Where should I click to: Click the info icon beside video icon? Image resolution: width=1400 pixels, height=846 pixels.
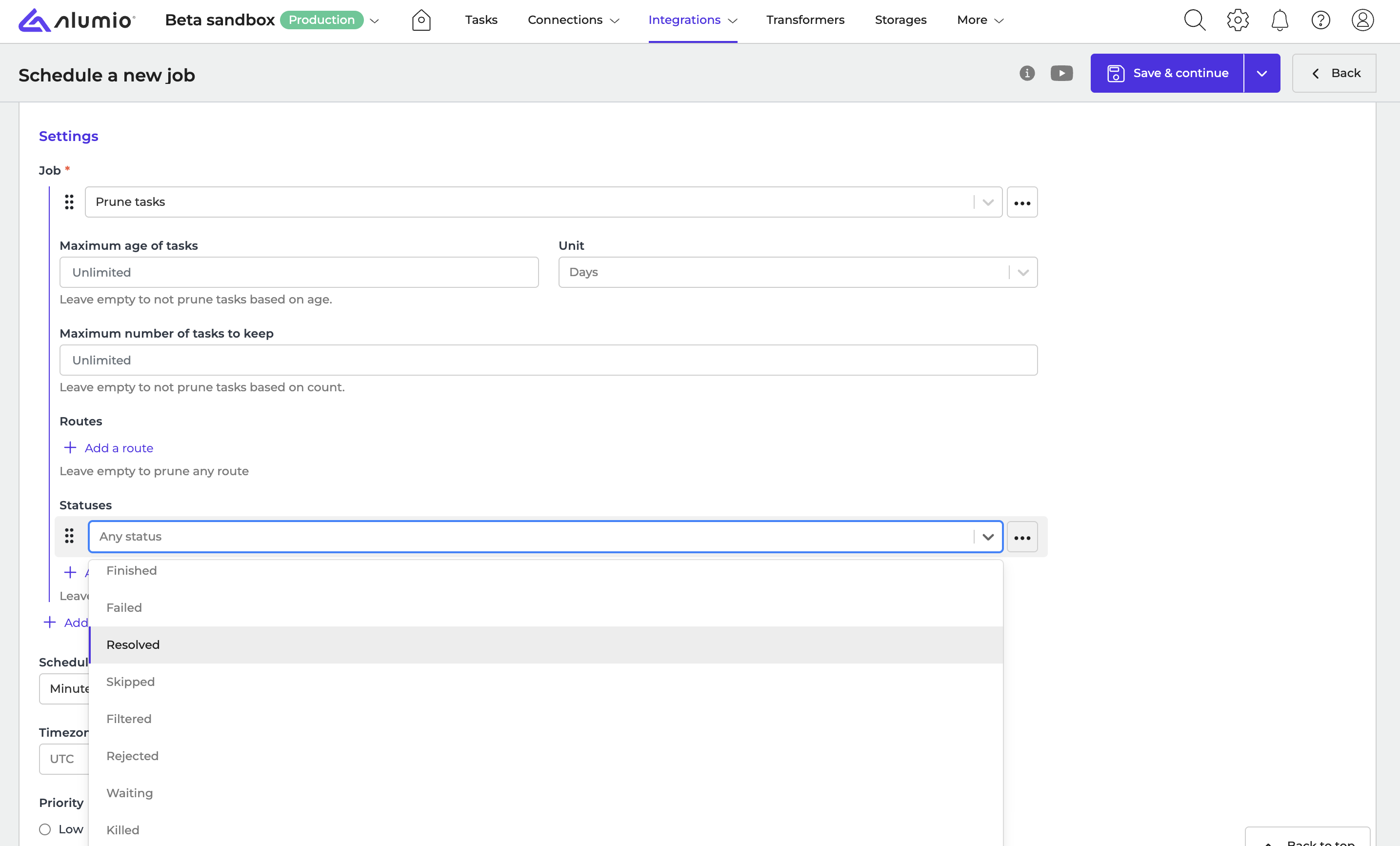click(1027, 73)
